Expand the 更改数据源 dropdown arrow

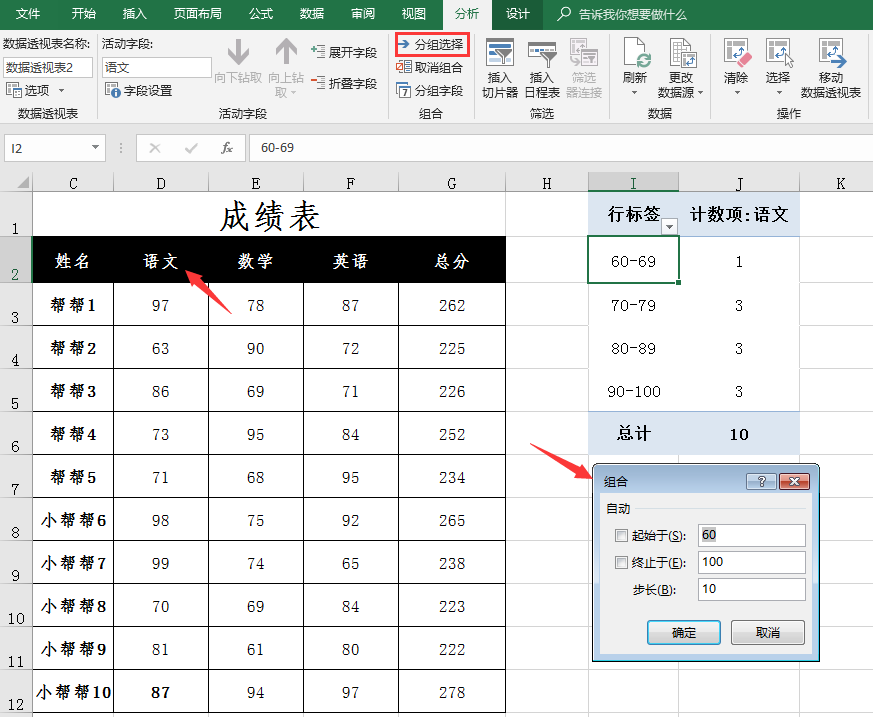click(x=700, y=92)
